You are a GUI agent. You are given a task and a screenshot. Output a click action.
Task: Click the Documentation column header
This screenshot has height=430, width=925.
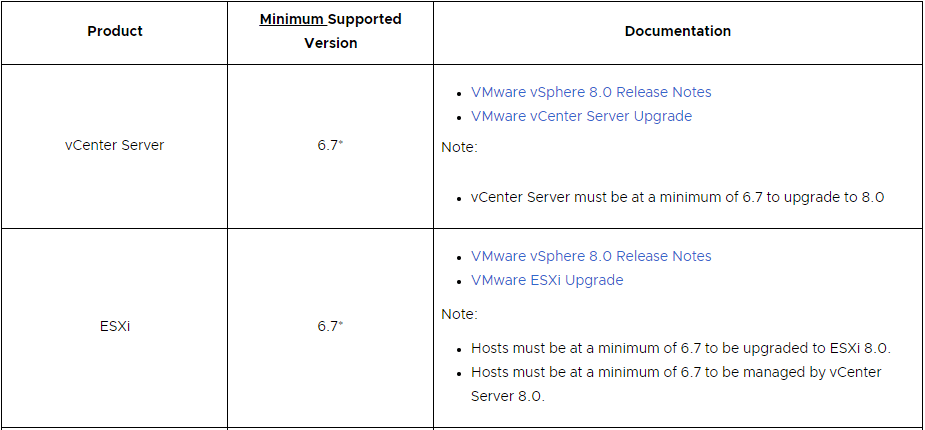pos(677,31)
